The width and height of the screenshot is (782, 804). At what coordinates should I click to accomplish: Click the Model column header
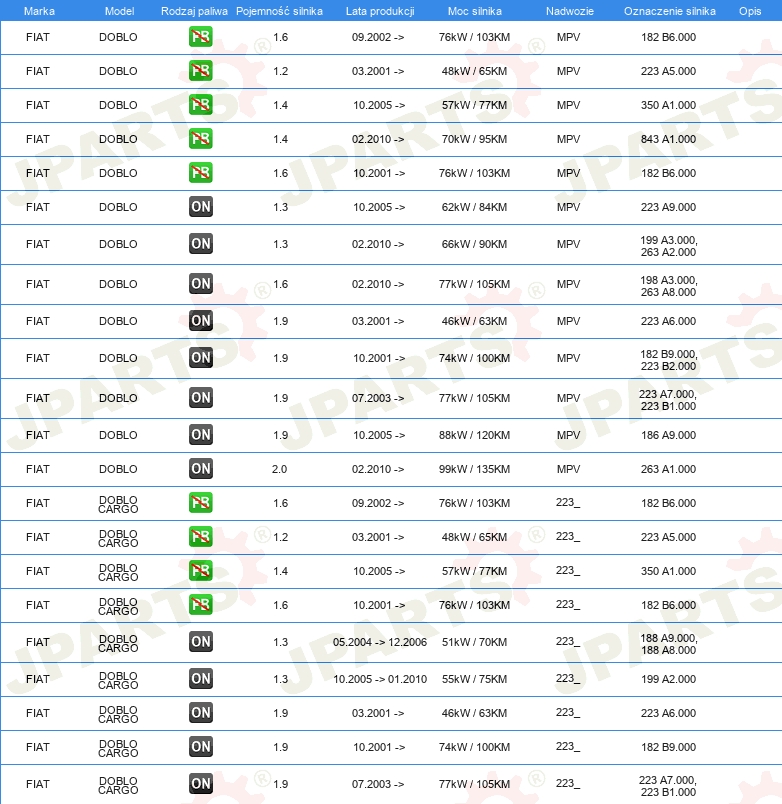click(119, 11)
